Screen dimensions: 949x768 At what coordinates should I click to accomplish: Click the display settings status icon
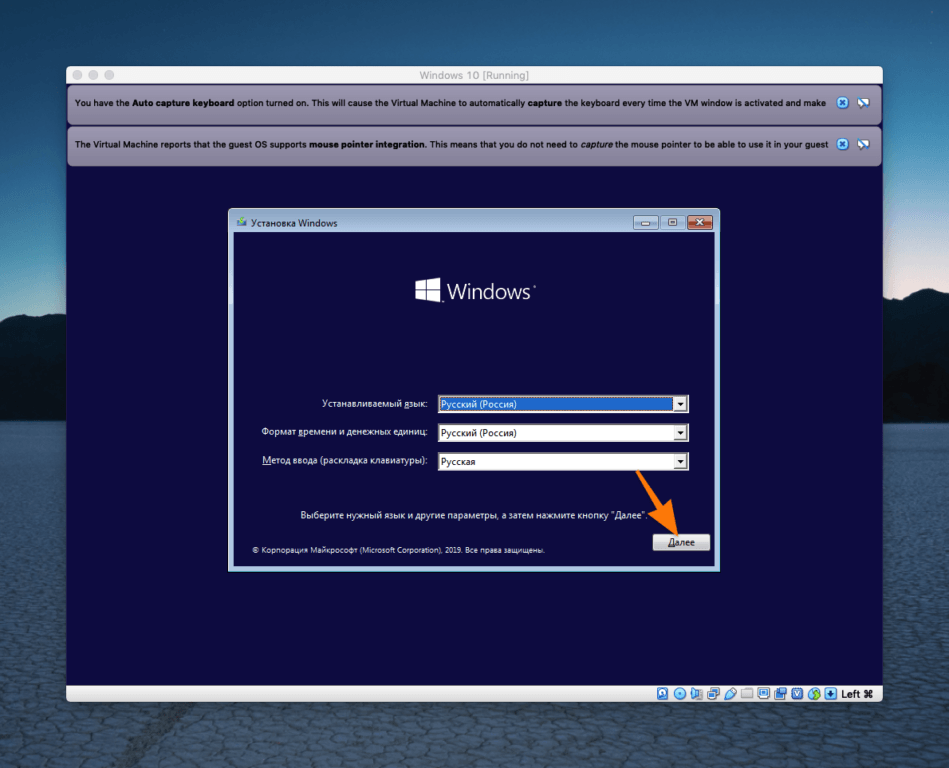pyautogui.click(x=764, y=694)
